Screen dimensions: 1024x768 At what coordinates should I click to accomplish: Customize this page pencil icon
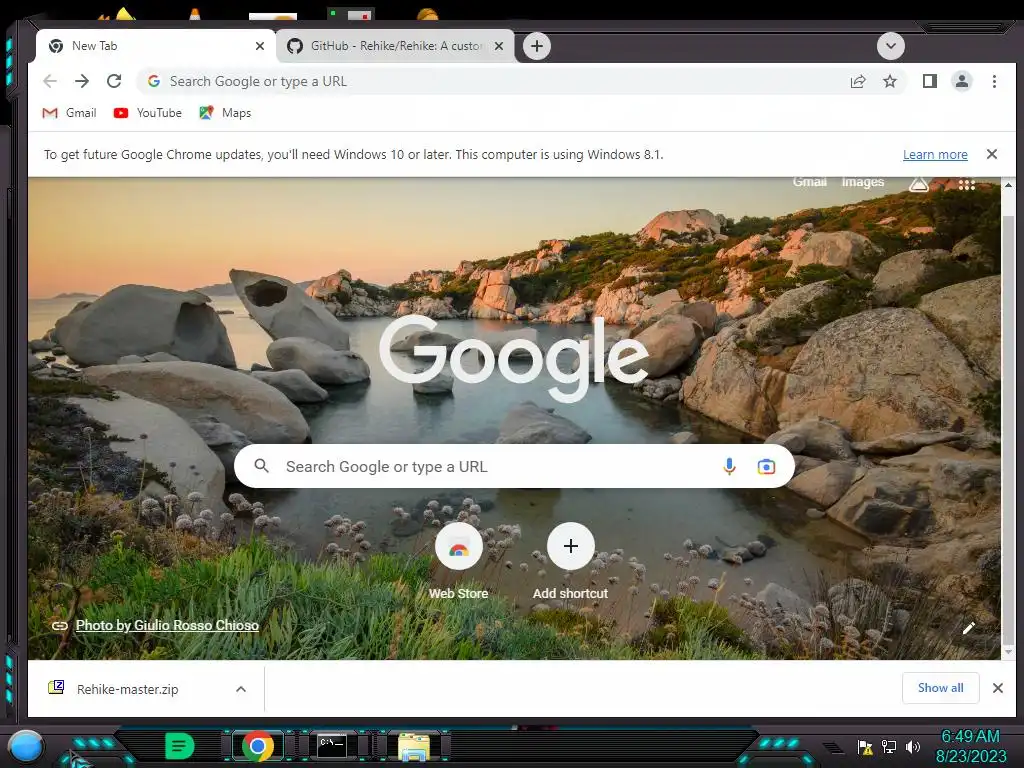(x=968, y=628)
